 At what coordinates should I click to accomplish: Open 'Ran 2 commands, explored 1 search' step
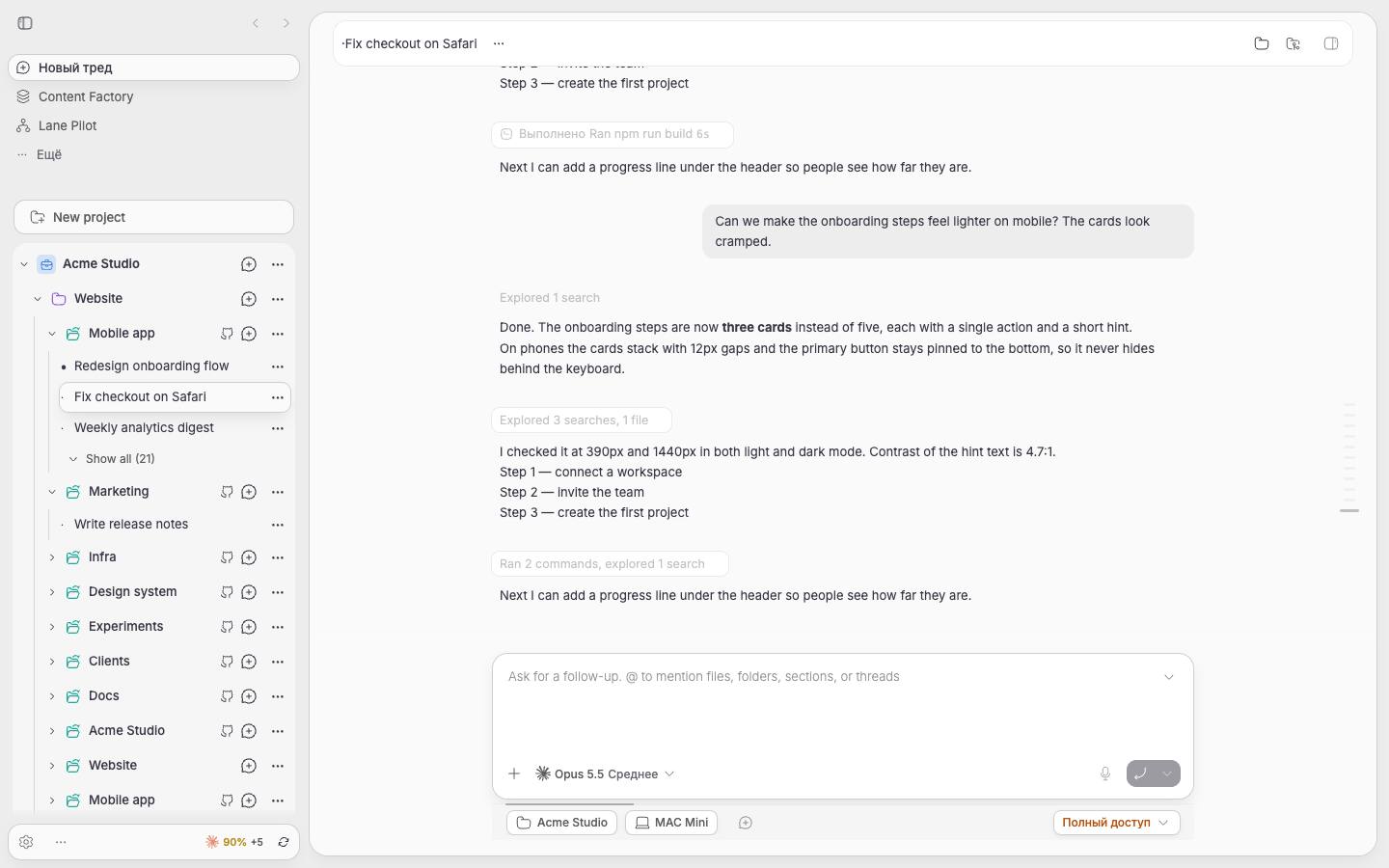[610, 564]
